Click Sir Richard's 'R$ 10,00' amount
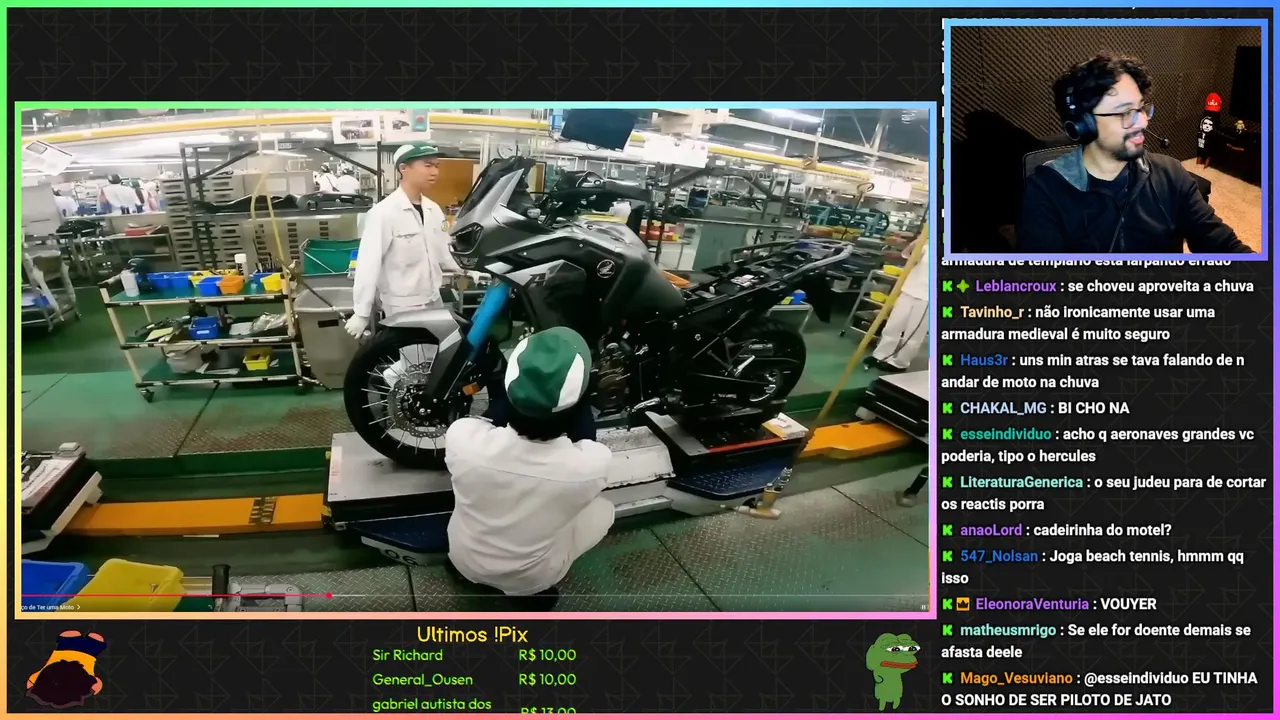This screenshot has height=720, width=1280. (x=547, y=655)
